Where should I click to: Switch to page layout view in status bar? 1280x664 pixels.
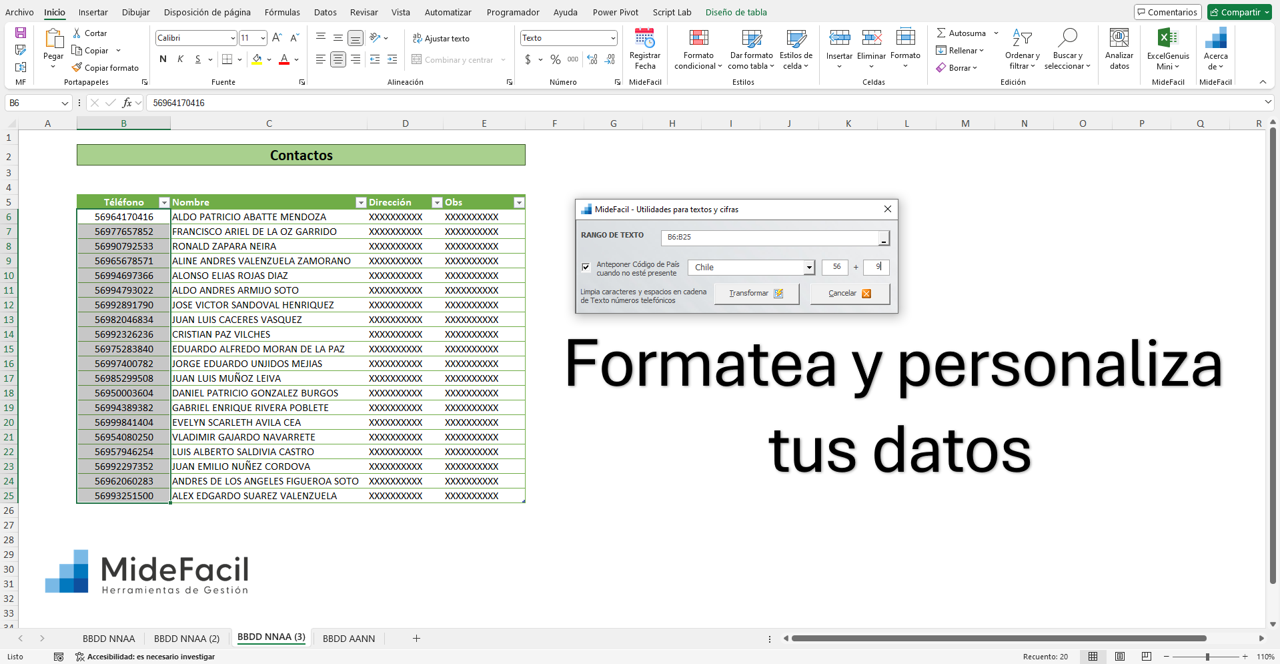tap(1120, 656)
